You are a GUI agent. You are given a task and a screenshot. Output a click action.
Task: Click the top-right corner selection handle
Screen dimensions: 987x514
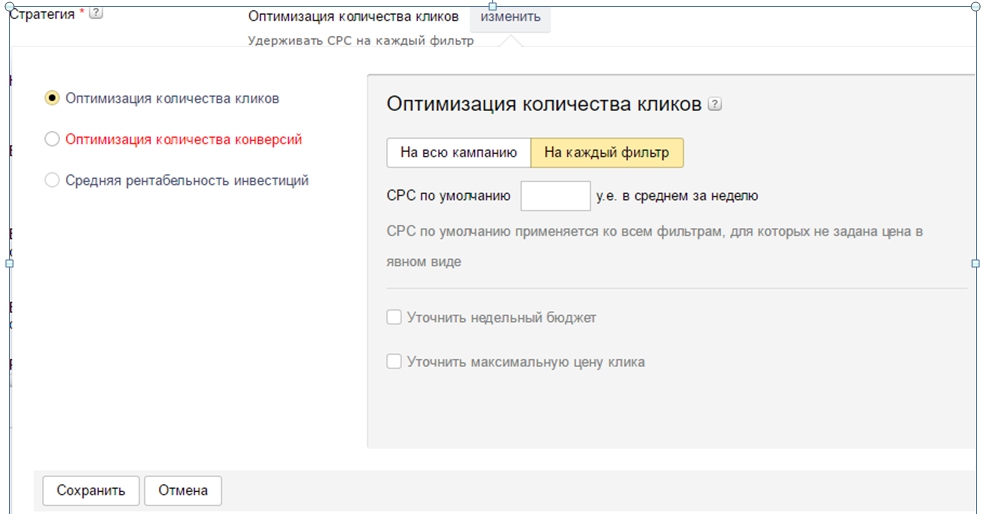tap(975, 6)
